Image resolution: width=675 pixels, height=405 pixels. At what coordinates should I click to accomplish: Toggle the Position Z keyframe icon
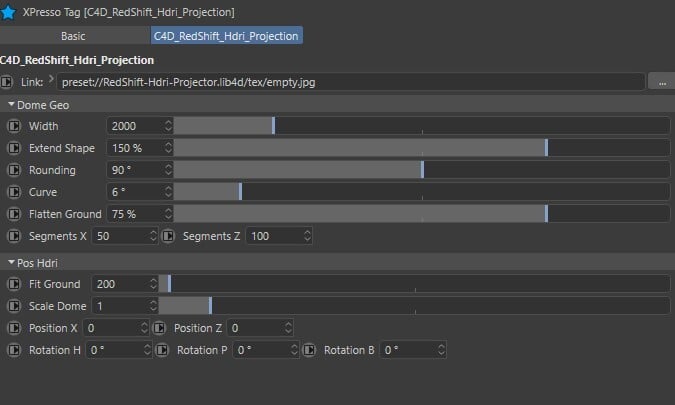tap(160, 328)
